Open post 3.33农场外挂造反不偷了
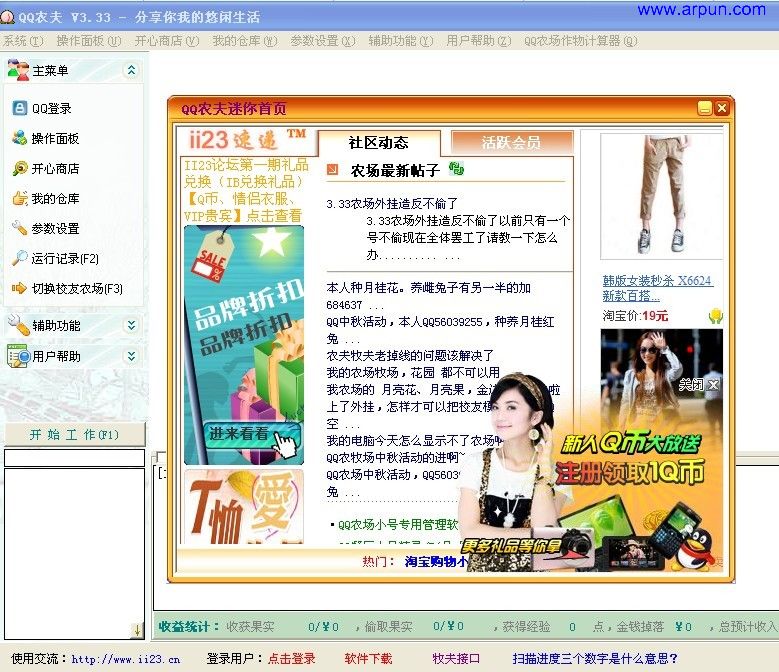Image resolution: width=779 pixels, height=672 pixels. (392, 204)
